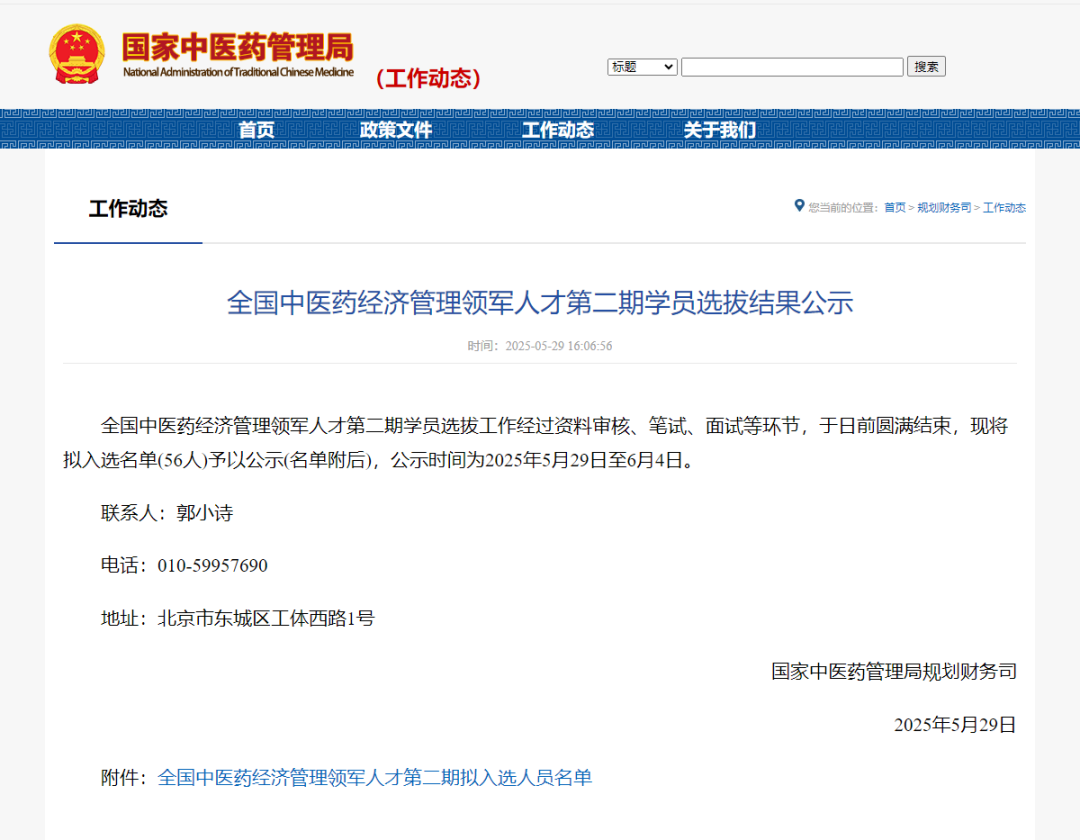Open the 政策文件 navigation menu item
Screen dimensions: 1080x840
[395, 129]
